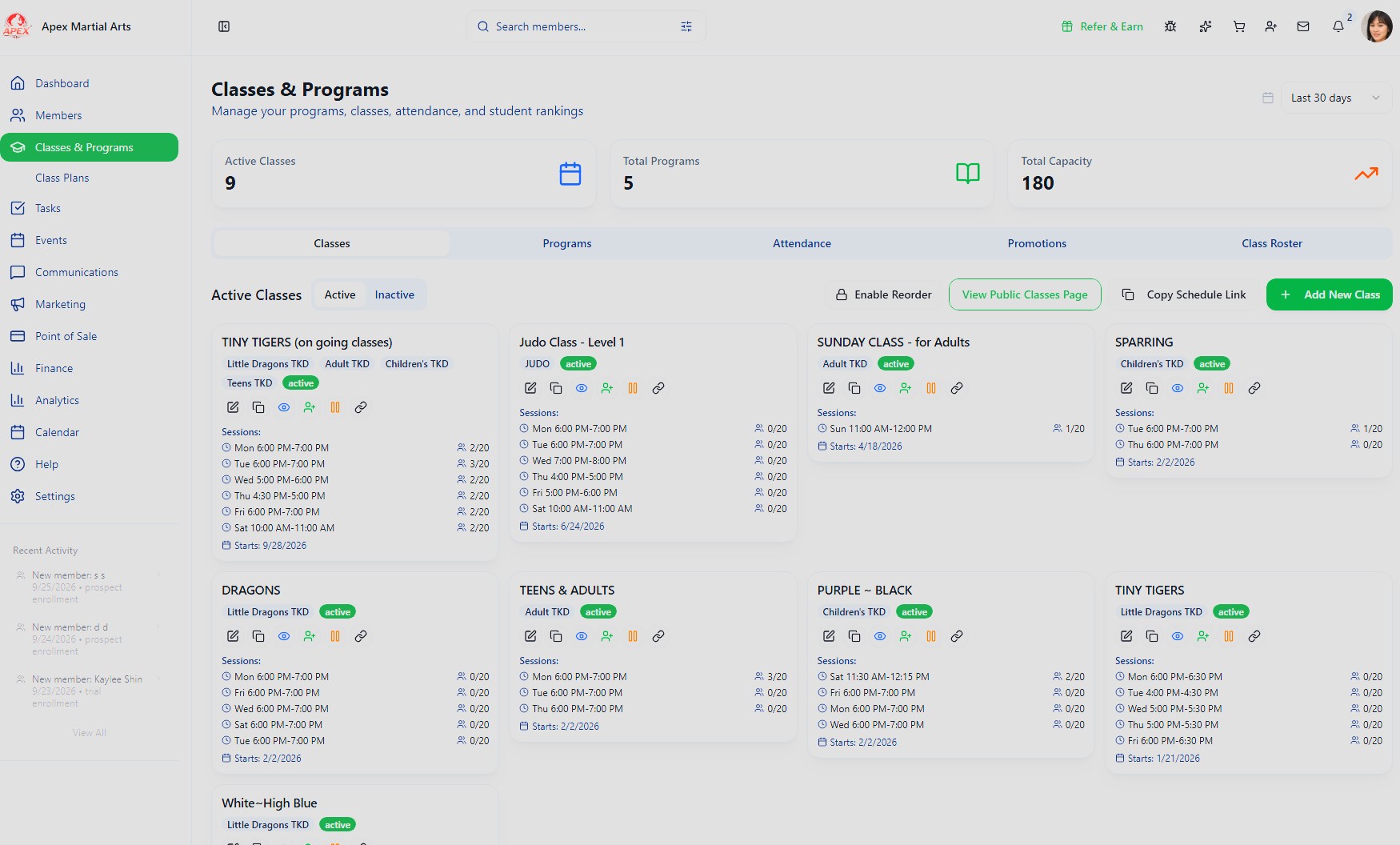
Task: Duplicate the SUNDAY CLASS for Adults card
Action: [854, 388]
